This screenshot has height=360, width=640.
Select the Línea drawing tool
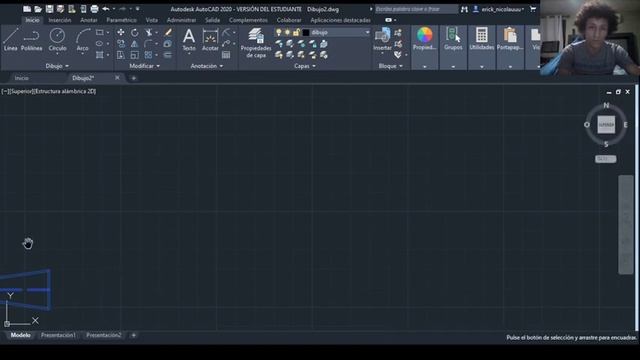click(11, 40)
